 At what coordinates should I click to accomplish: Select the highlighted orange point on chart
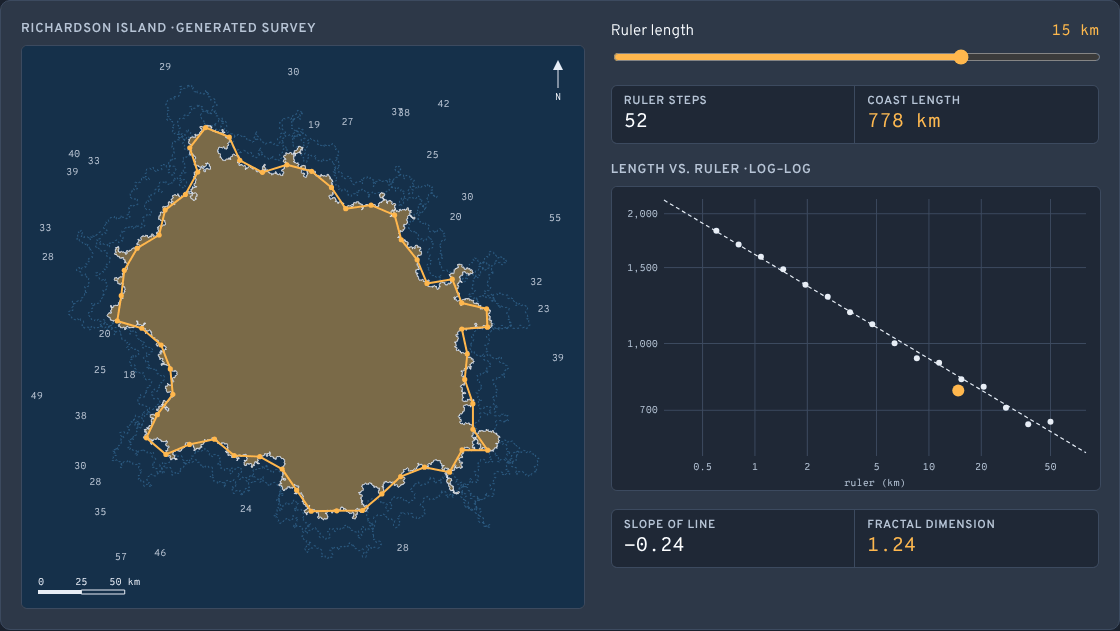click(958, 390)
